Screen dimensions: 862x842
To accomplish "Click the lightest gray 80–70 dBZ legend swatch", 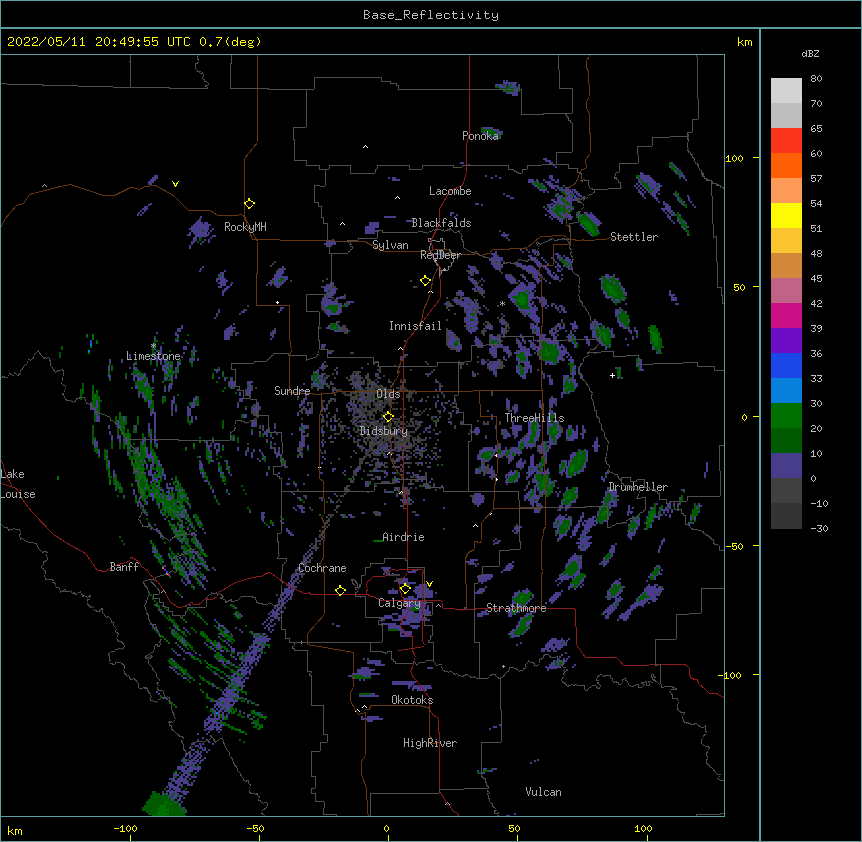I will tap(786, 91).
